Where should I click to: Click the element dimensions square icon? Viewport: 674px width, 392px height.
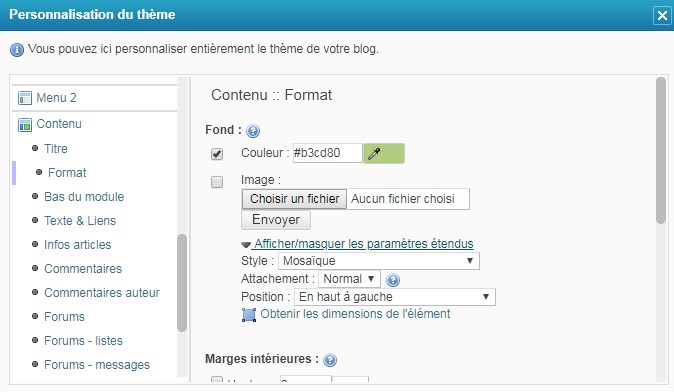tap(248, 315)
